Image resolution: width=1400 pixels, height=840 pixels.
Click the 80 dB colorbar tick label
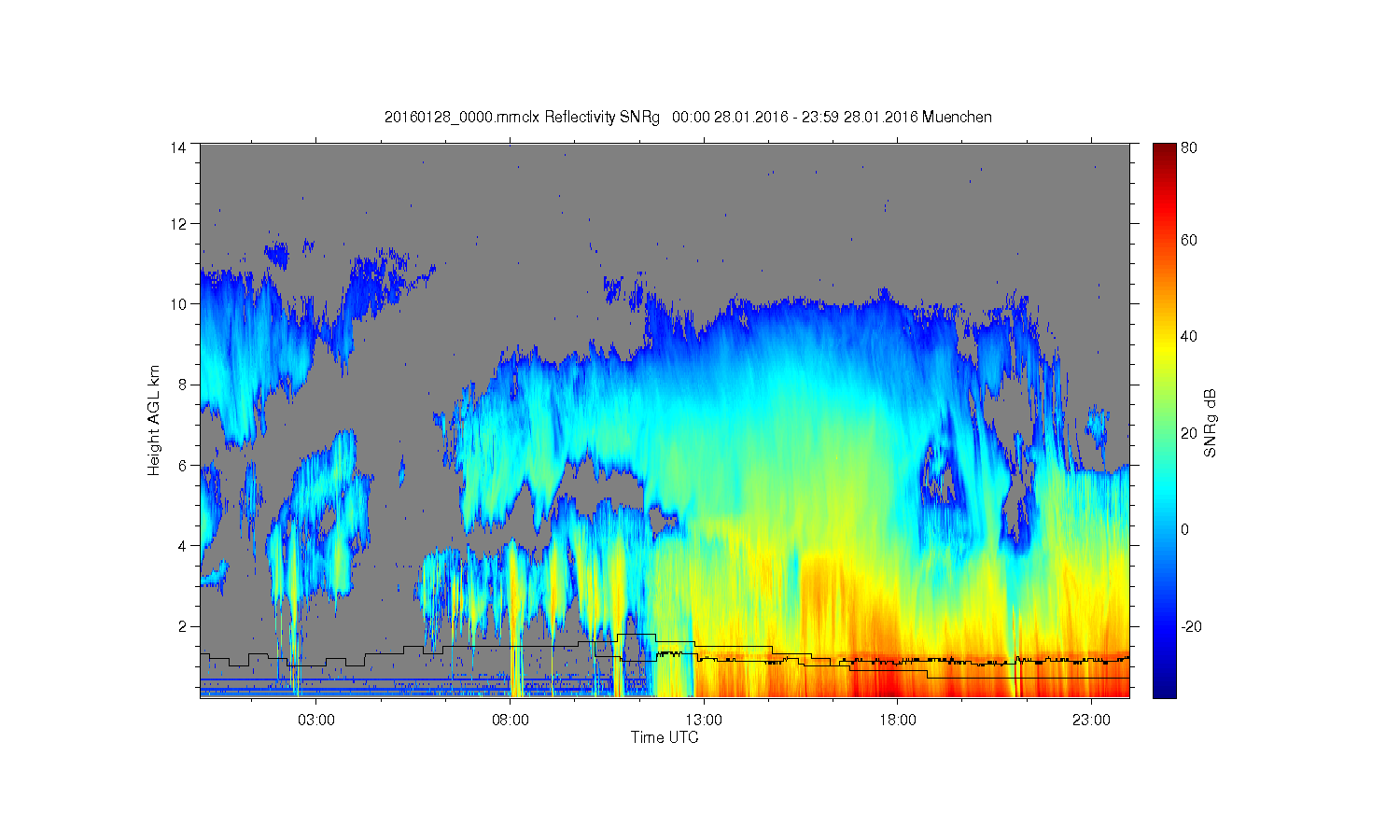1189,147
